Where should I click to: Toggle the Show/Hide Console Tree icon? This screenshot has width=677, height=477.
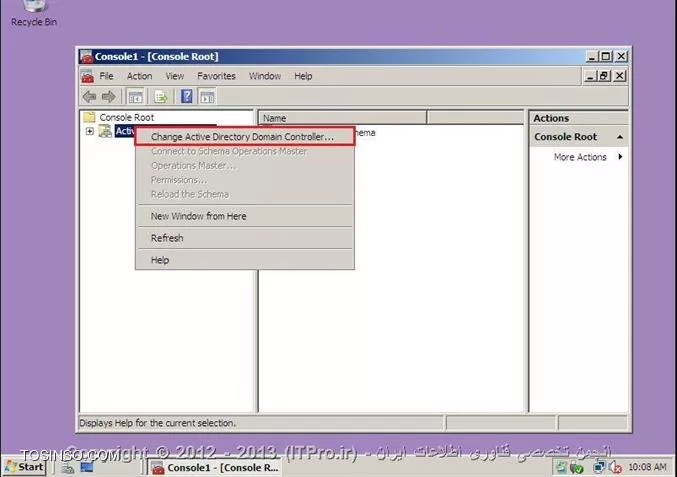pyautogui.click(x=136, y=97)
